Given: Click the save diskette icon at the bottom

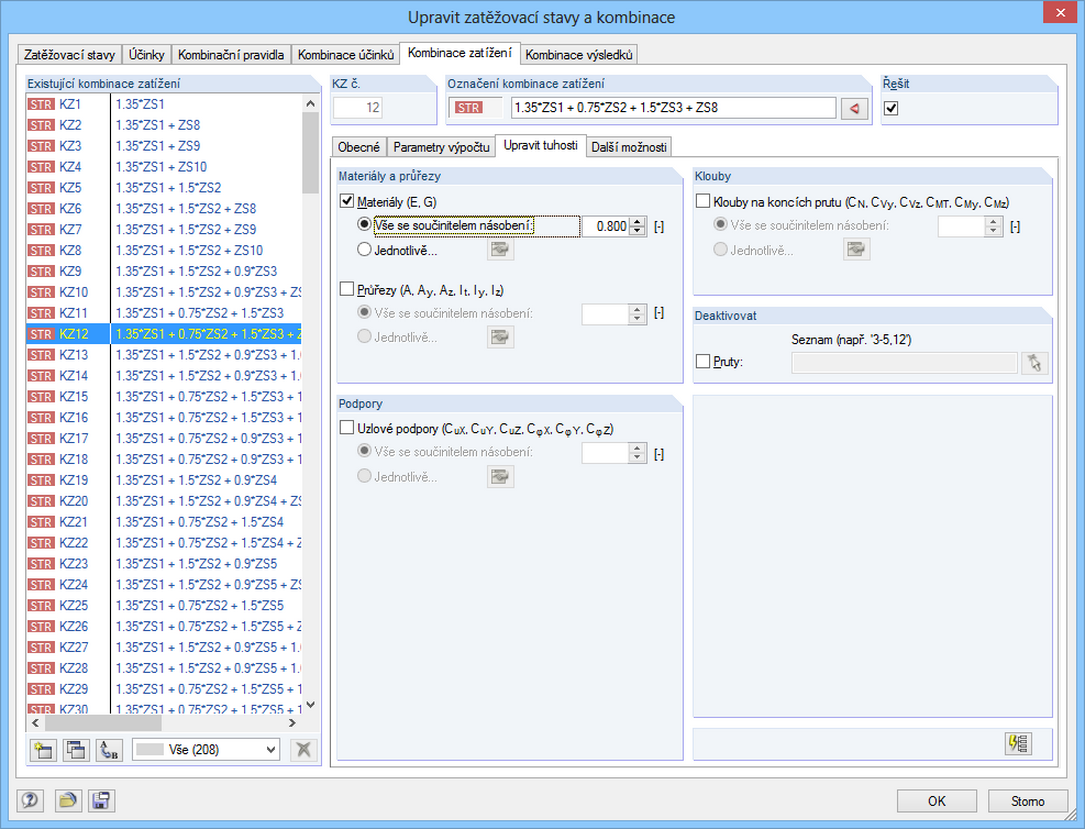Looking at the screenshot, I should pyautogui.click(x=101, y=801).
